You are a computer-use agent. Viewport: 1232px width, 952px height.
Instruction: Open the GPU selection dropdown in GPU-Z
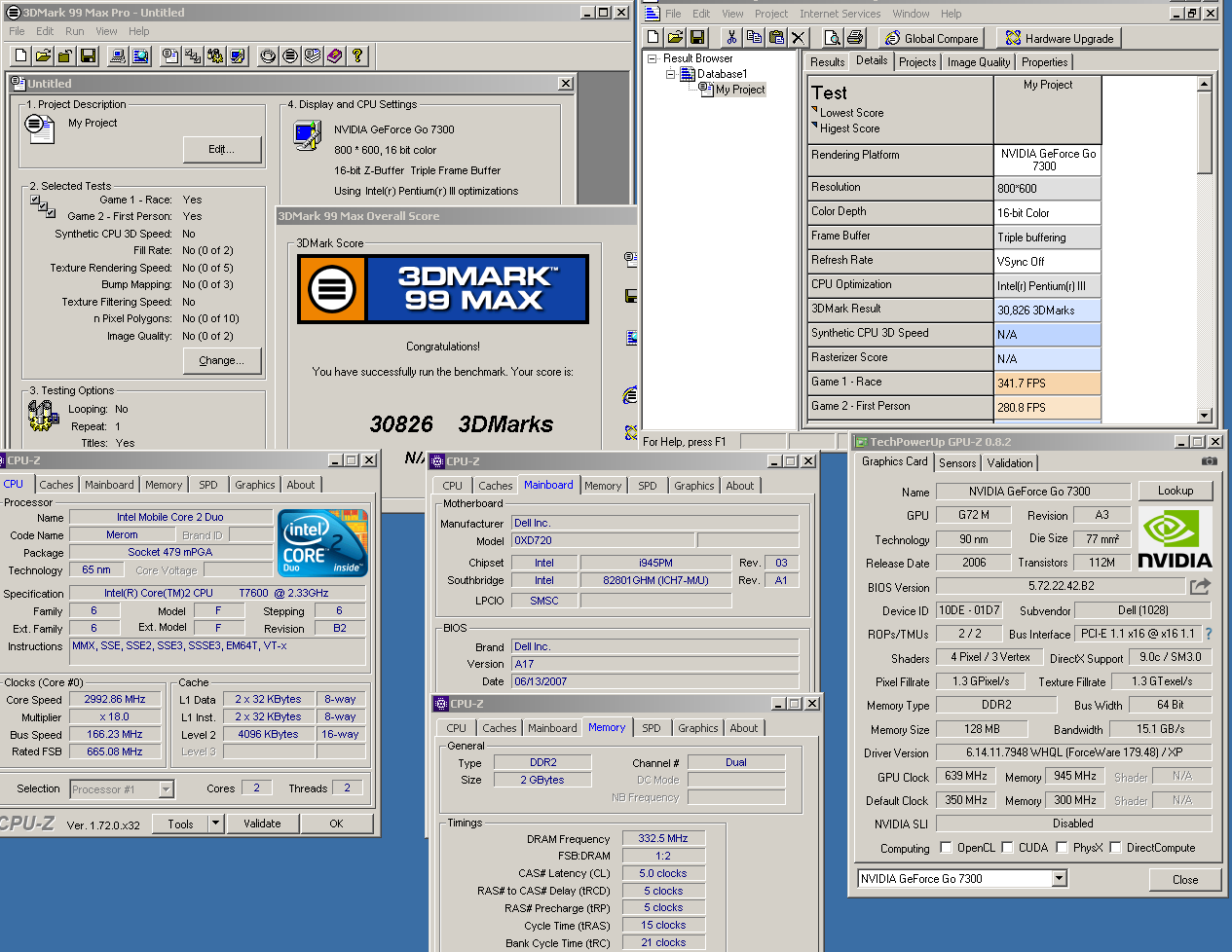coord(1060,879)
